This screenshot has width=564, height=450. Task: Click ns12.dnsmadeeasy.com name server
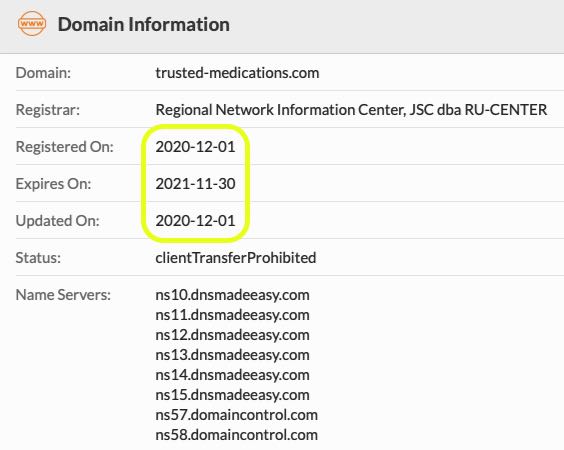232,335
